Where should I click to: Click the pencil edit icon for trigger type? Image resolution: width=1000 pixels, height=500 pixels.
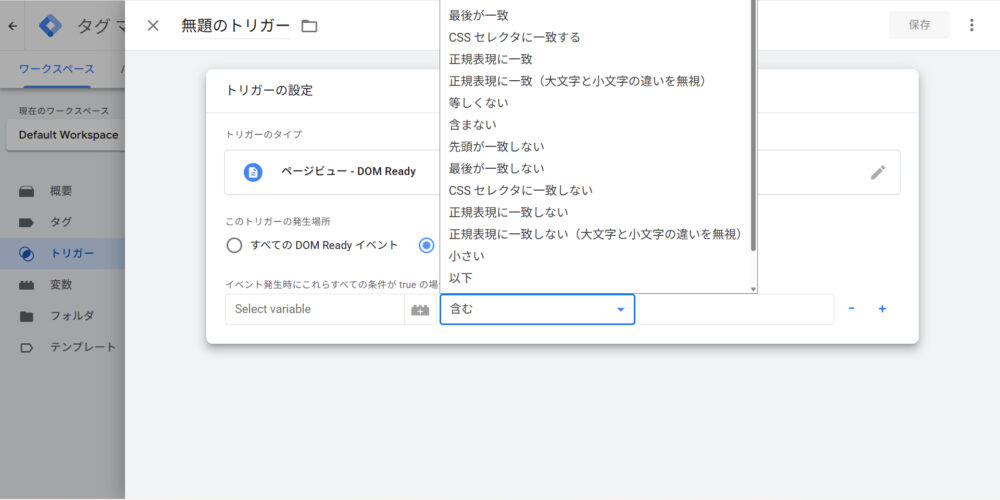tap(877, 172)
